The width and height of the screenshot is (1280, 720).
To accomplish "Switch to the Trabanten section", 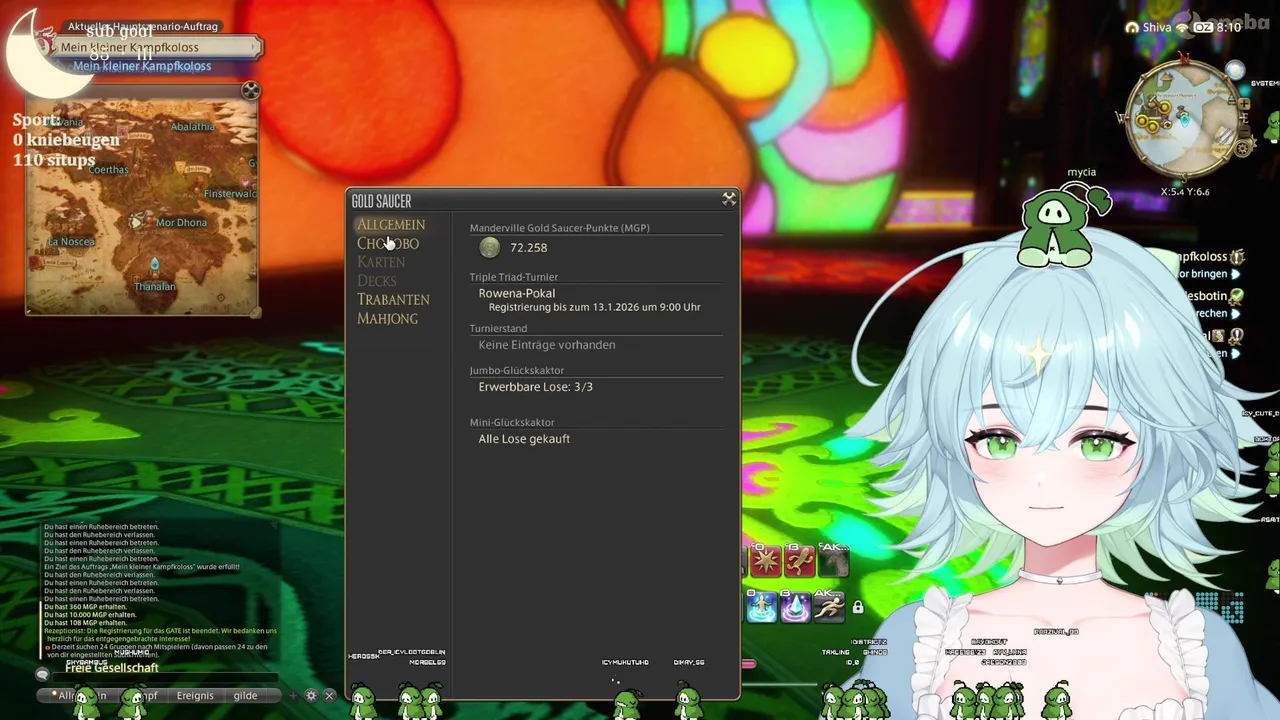I will click(x=393, y=300).
